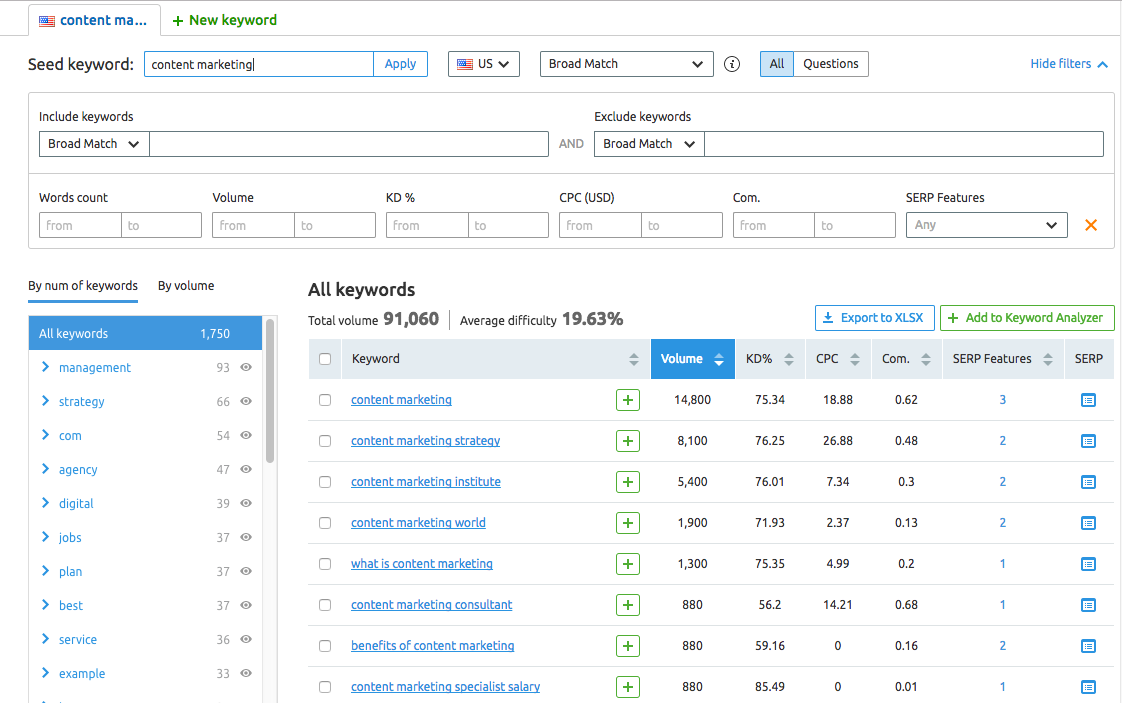Select the 'All keywords' group row

tap(145, 334)
